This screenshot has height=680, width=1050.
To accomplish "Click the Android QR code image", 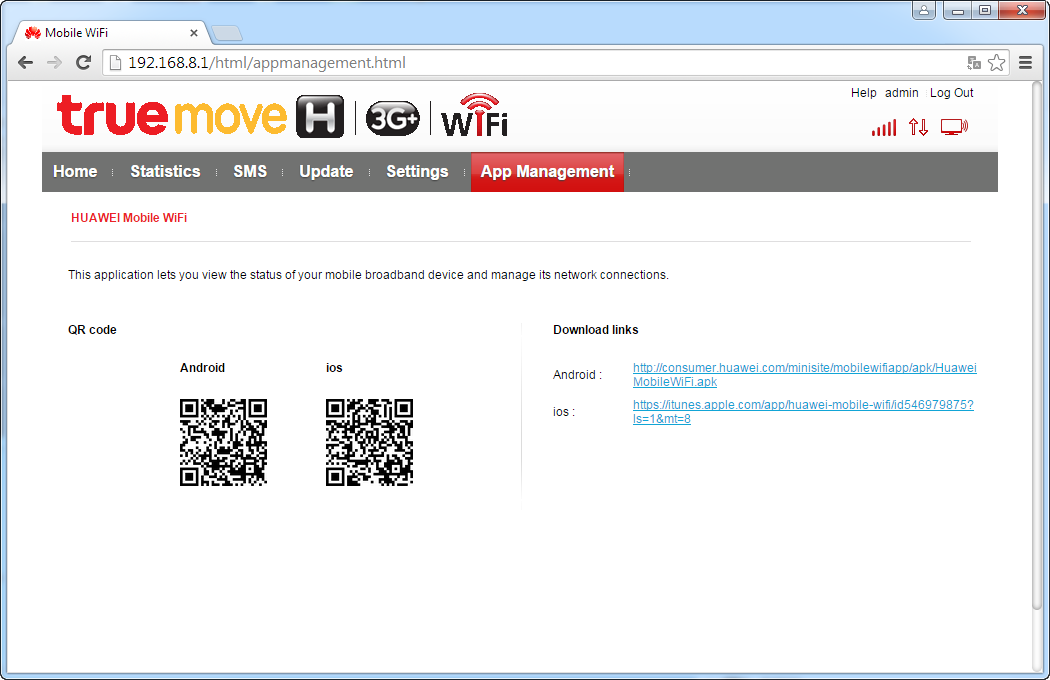I will click(x=224, y=442).
